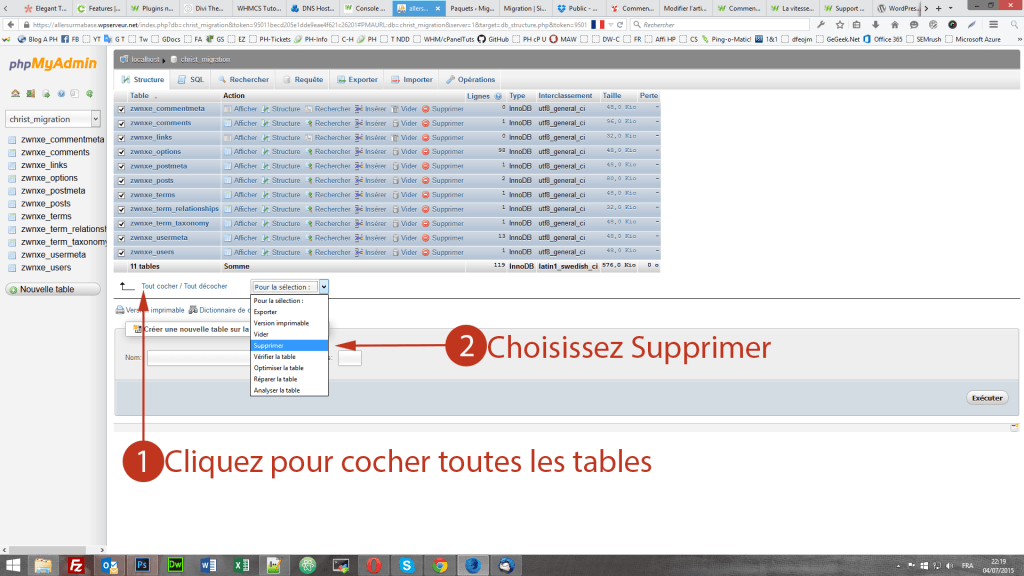Click the Lignes help icon in header
The height and width of the screenshot is (576, 1024).
click(x=498, y=96)
